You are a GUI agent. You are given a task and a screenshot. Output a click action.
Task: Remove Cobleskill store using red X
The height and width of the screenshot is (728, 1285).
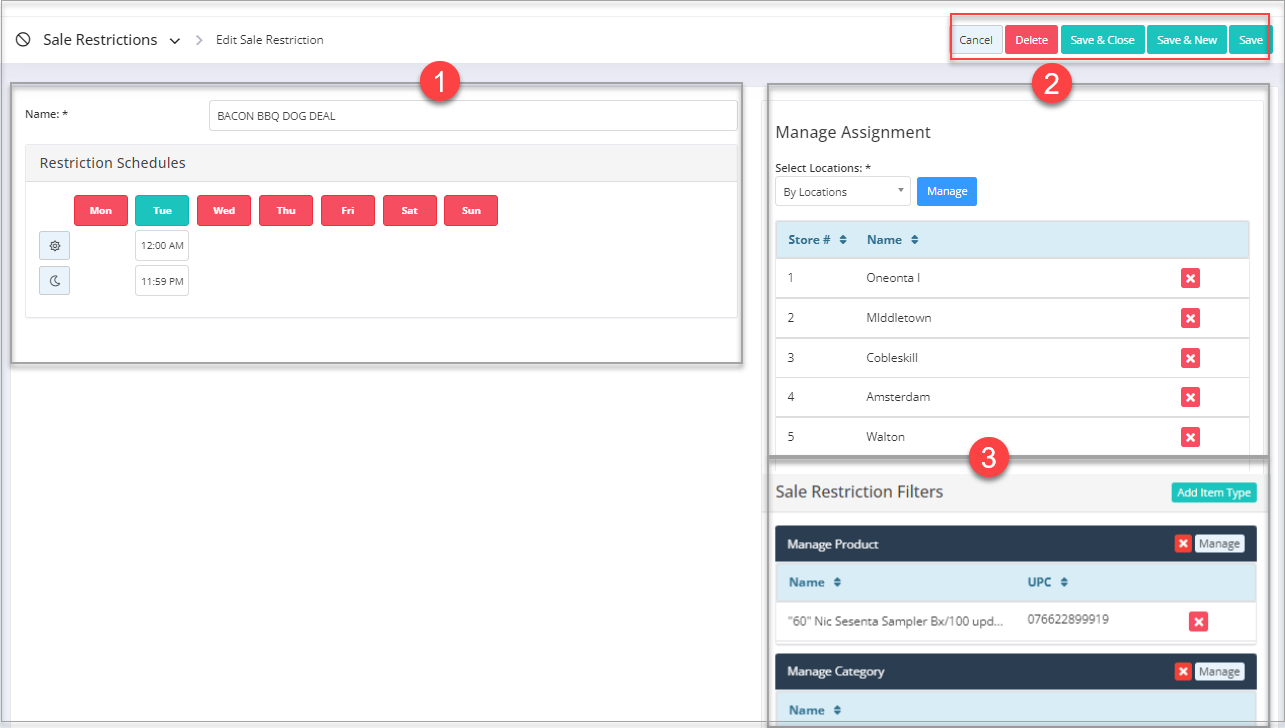click(1190, 358)
